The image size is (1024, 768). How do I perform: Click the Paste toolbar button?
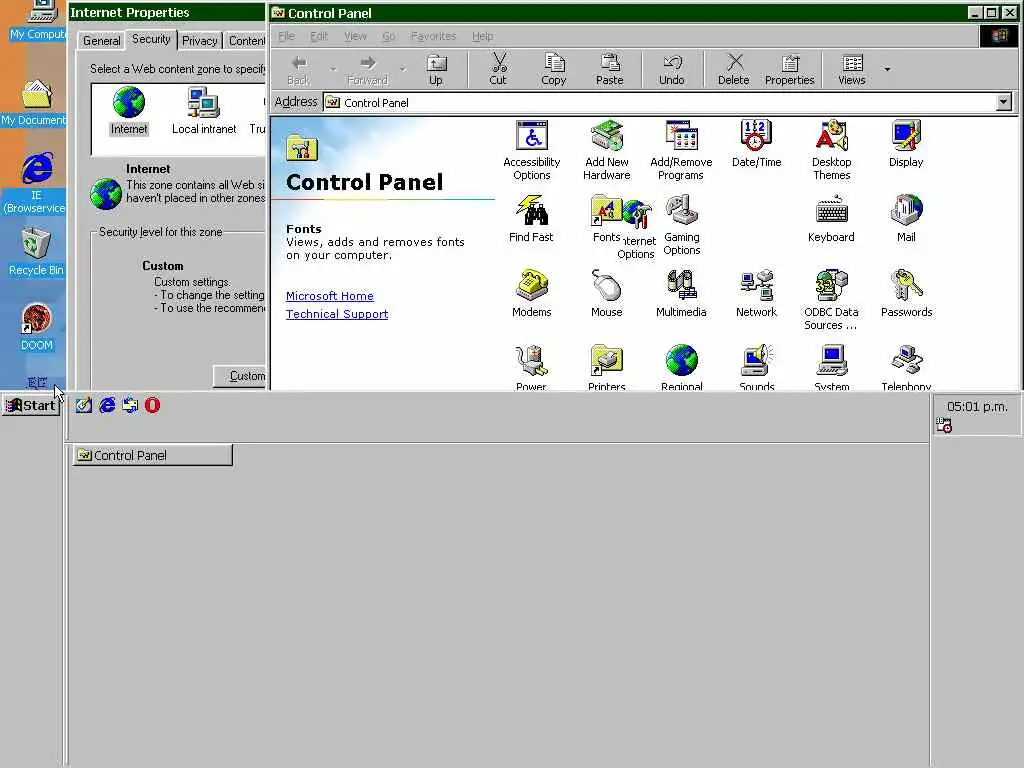click(x=609, y=69)
